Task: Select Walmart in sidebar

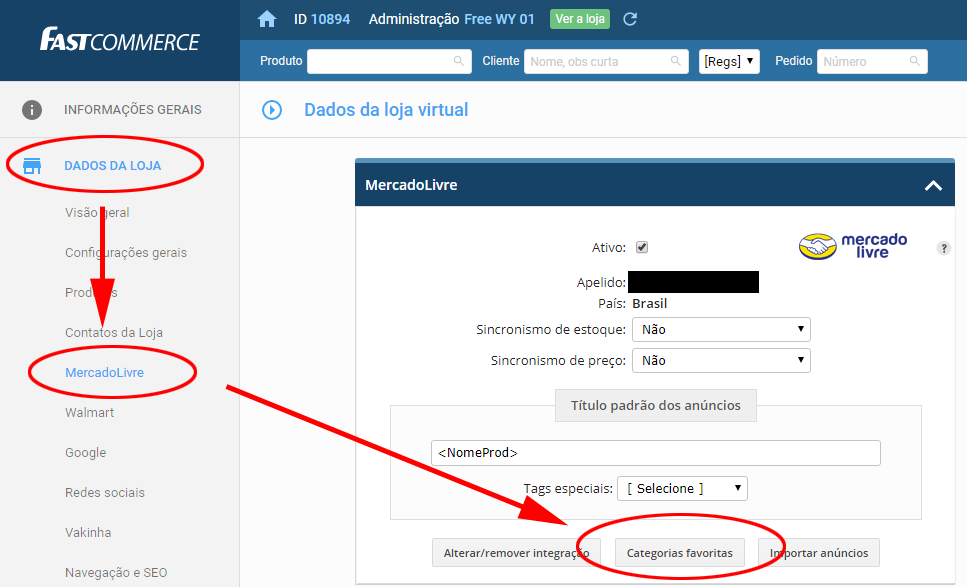Action: click(89, 413)
